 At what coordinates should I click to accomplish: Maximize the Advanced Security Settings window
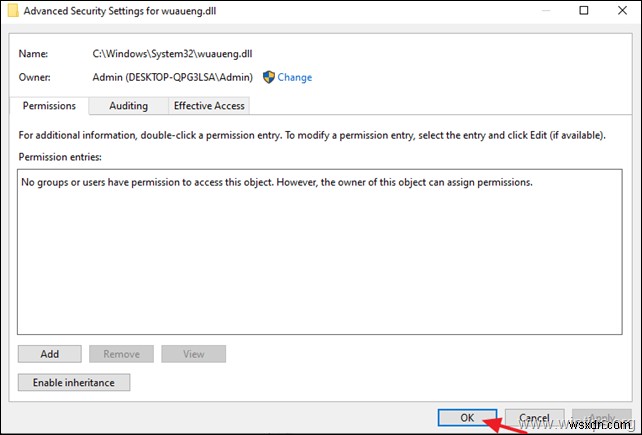(584, 10)
